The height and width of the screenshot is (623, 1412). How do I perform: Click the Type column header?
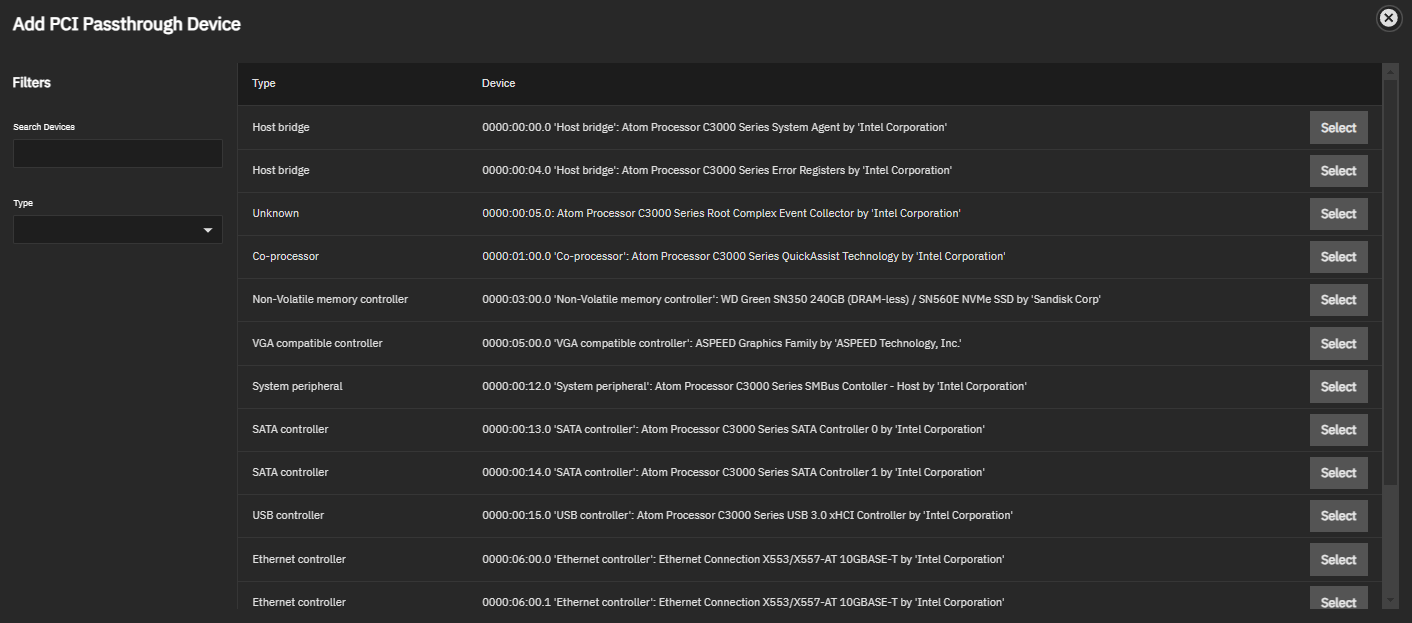(x=264, y=84)
